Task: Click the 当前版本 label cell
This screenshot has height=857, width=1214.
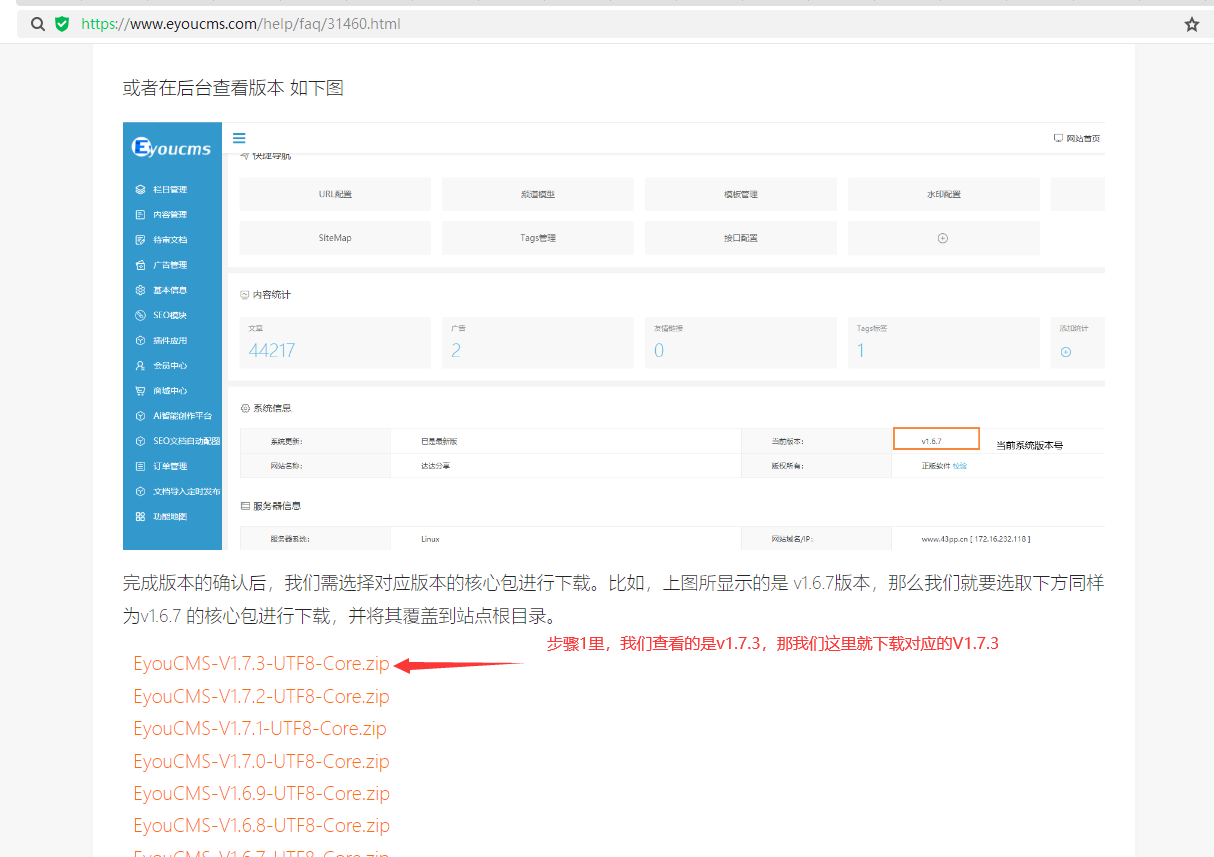Action: point(817,441)
